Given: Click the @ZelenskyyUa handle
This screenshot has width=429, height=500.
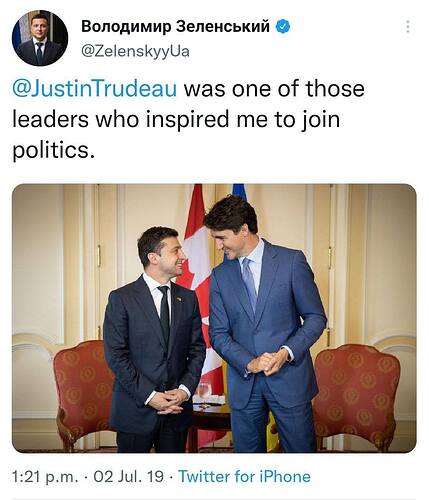Looking at the screenshot, I should (135, 51).
